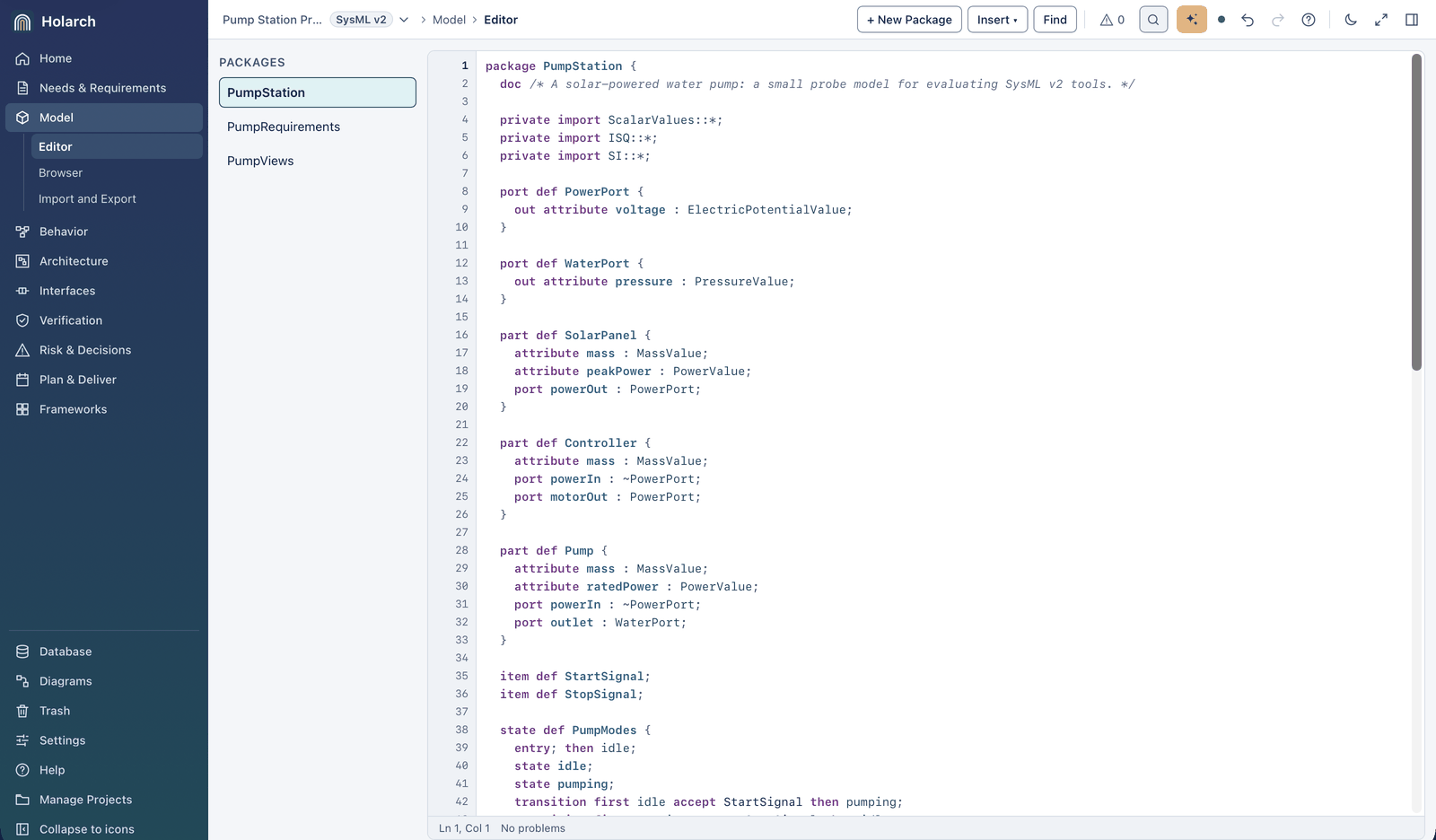Open the Verification section

[104, 320]
